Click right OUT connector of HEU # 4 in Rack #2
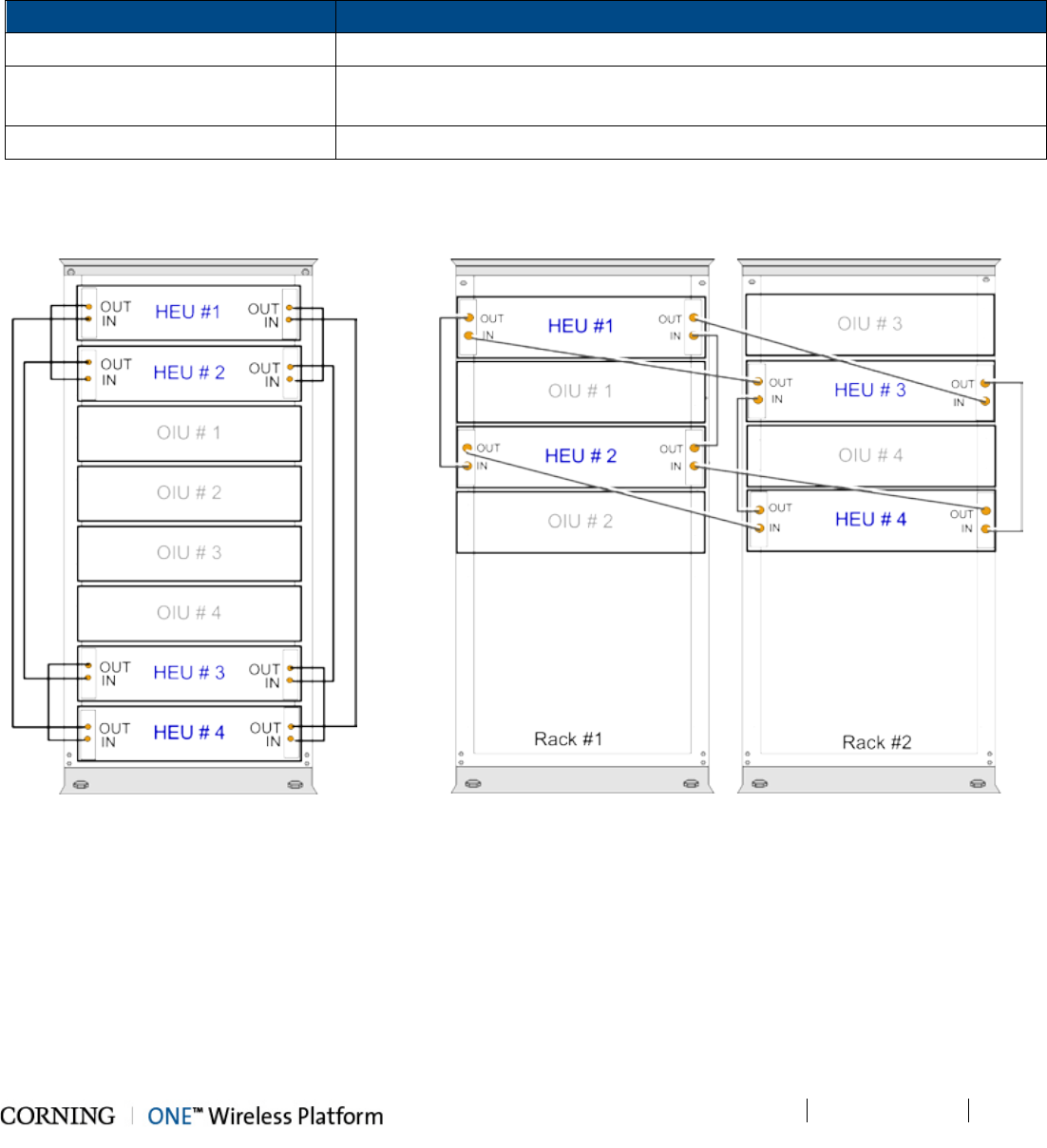Viewport: 1047px width, 1148px height. click(986, 511)
